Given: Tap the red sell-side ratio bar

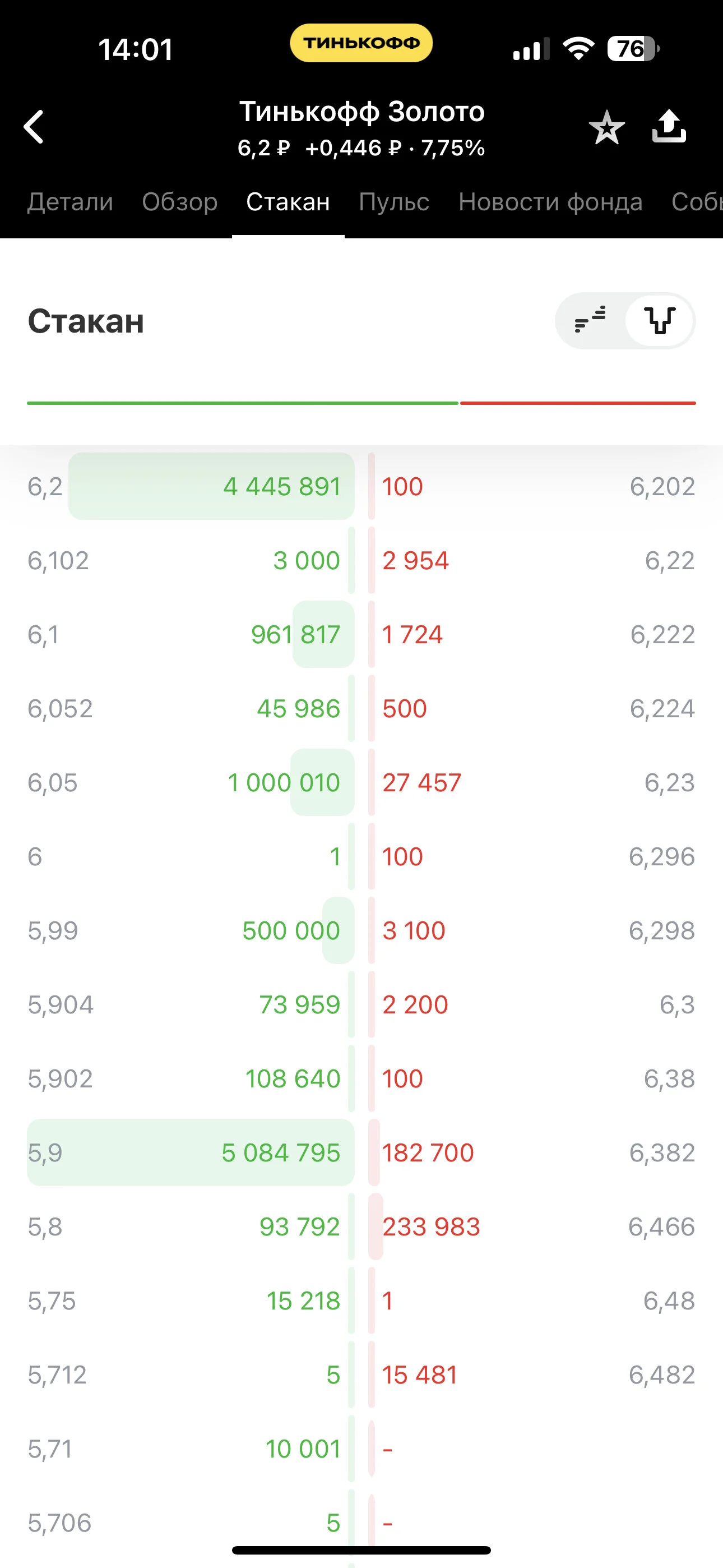Looking at the screenshot, I should (577, 403).
